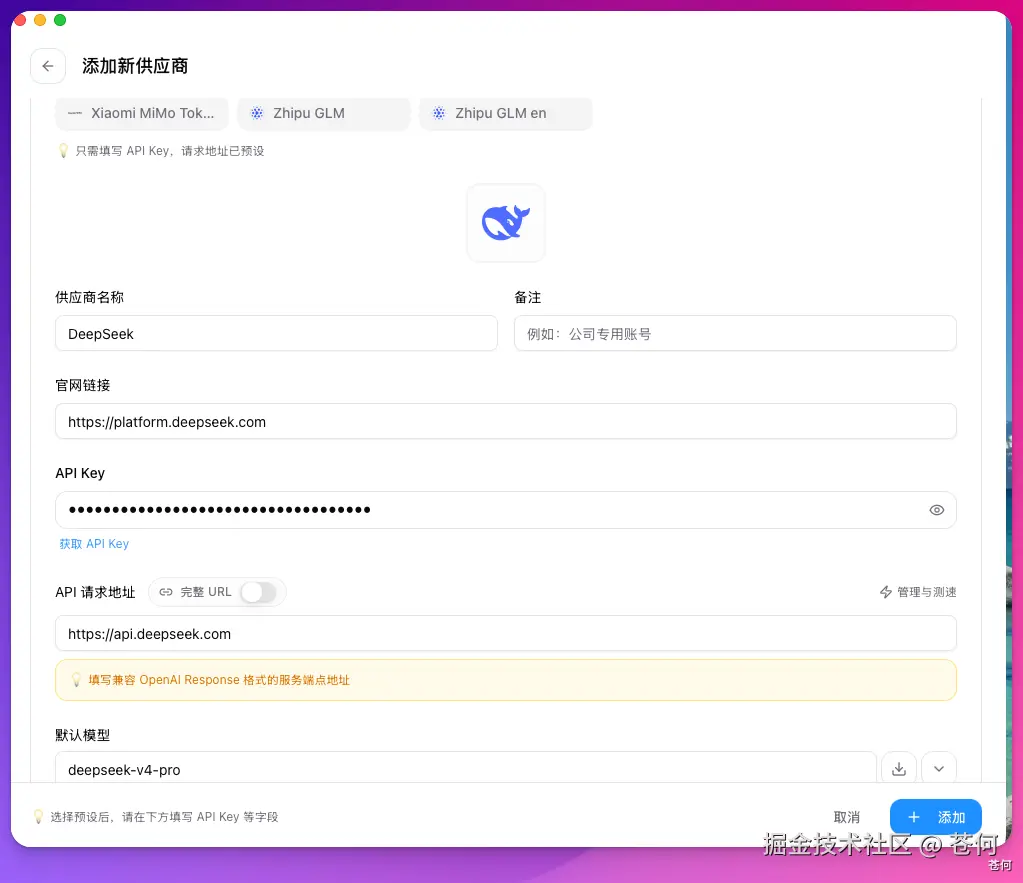Expand the default model dropdown chevron
The height and width of the screenshot is (883, 1023).
point(939,769)
